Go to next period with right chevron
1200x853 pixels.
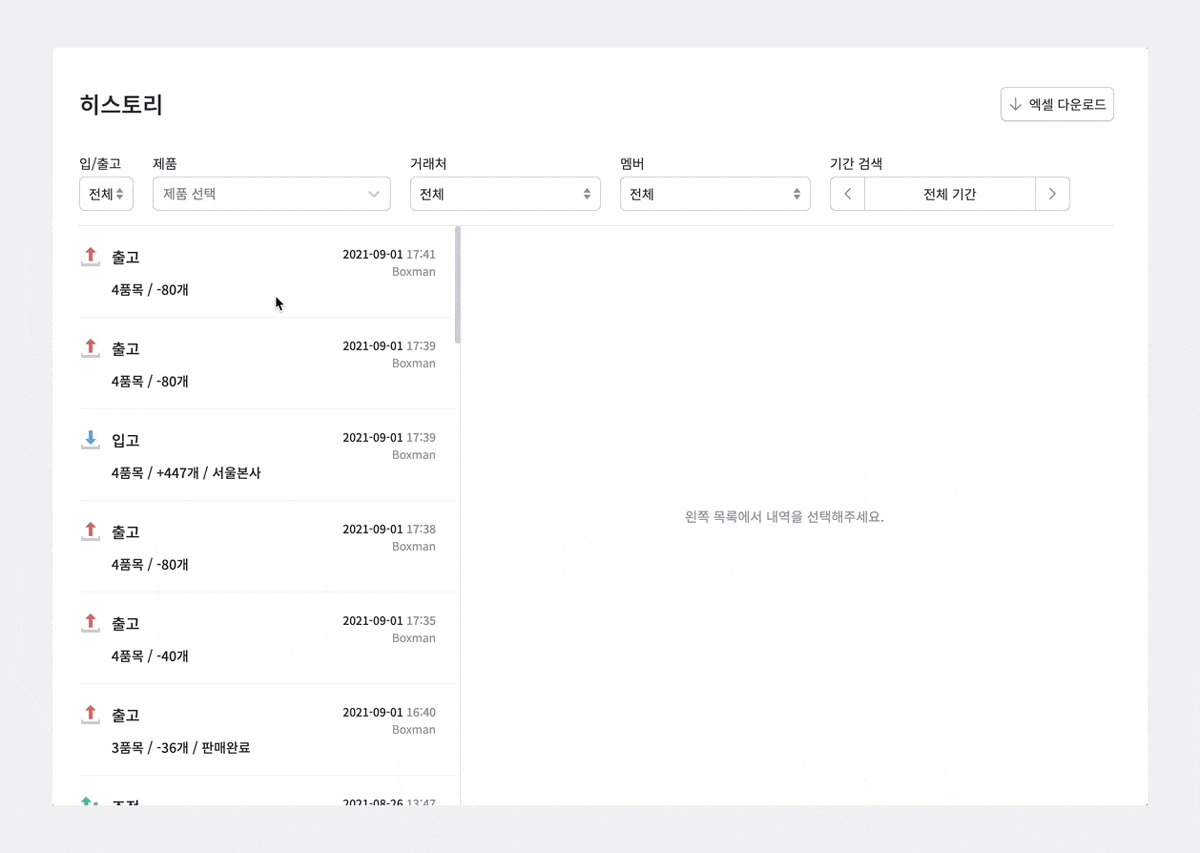[1052, 194]
